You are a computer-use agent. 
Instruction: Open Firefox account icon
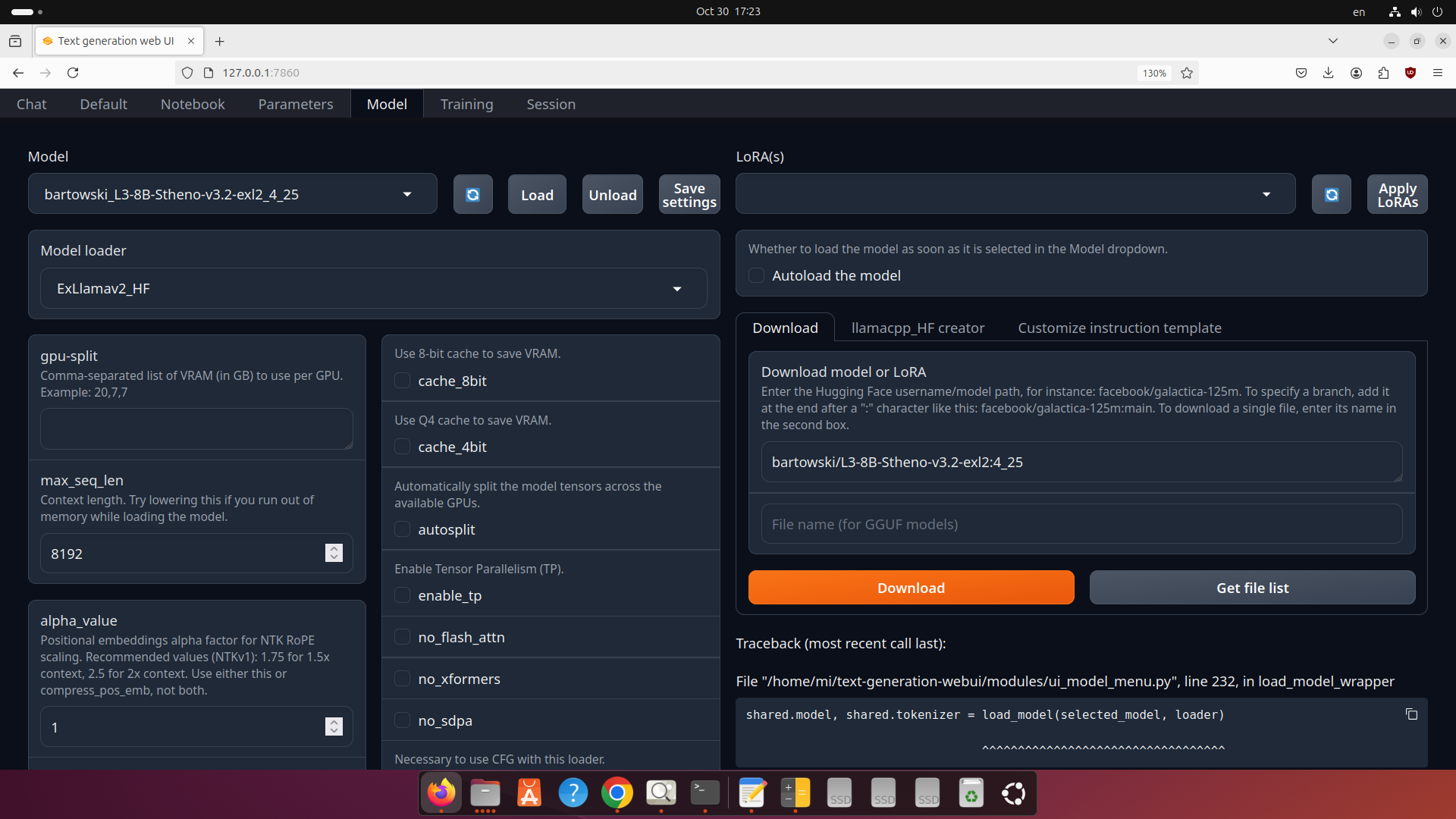coord(1356,73)
